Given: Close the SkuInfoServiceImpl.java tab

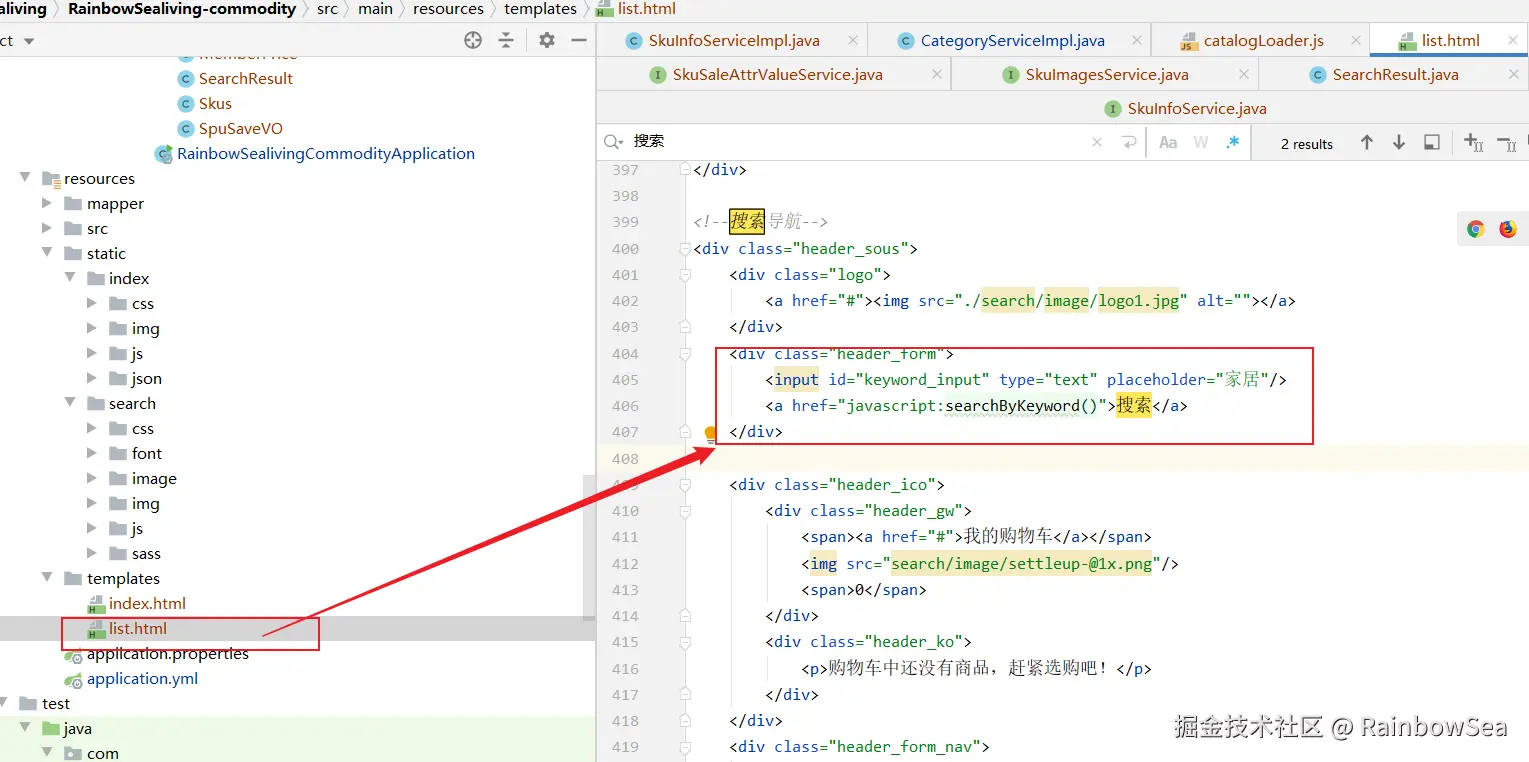Looking at the screenshot, I should (x=853, y=40).
